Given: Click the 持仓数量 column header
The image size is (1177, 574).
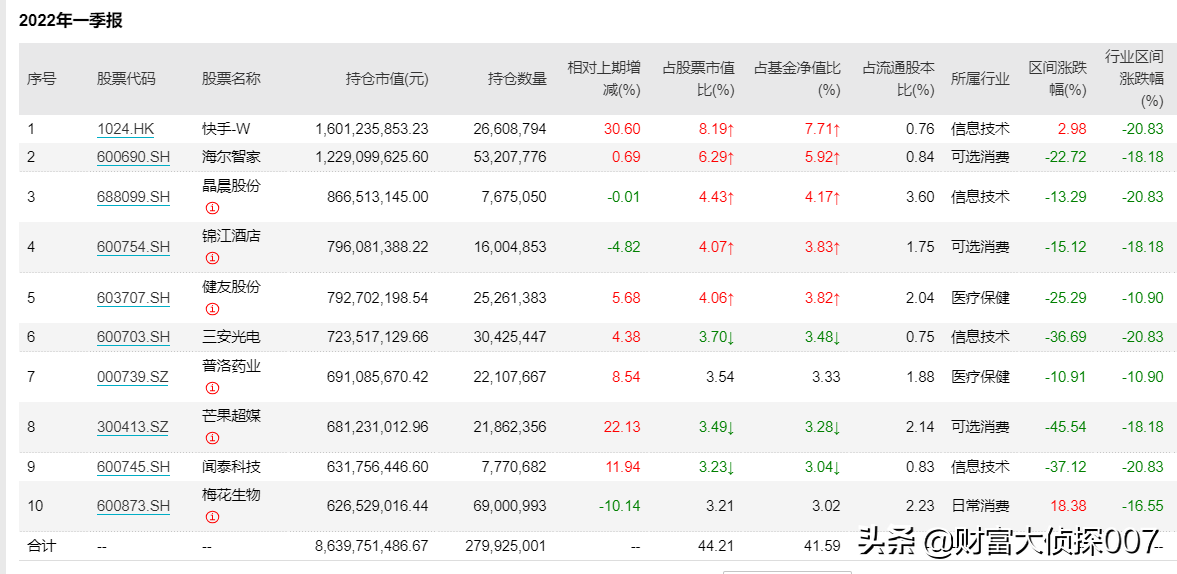Looking at the screenshot, I should [517, 79].
